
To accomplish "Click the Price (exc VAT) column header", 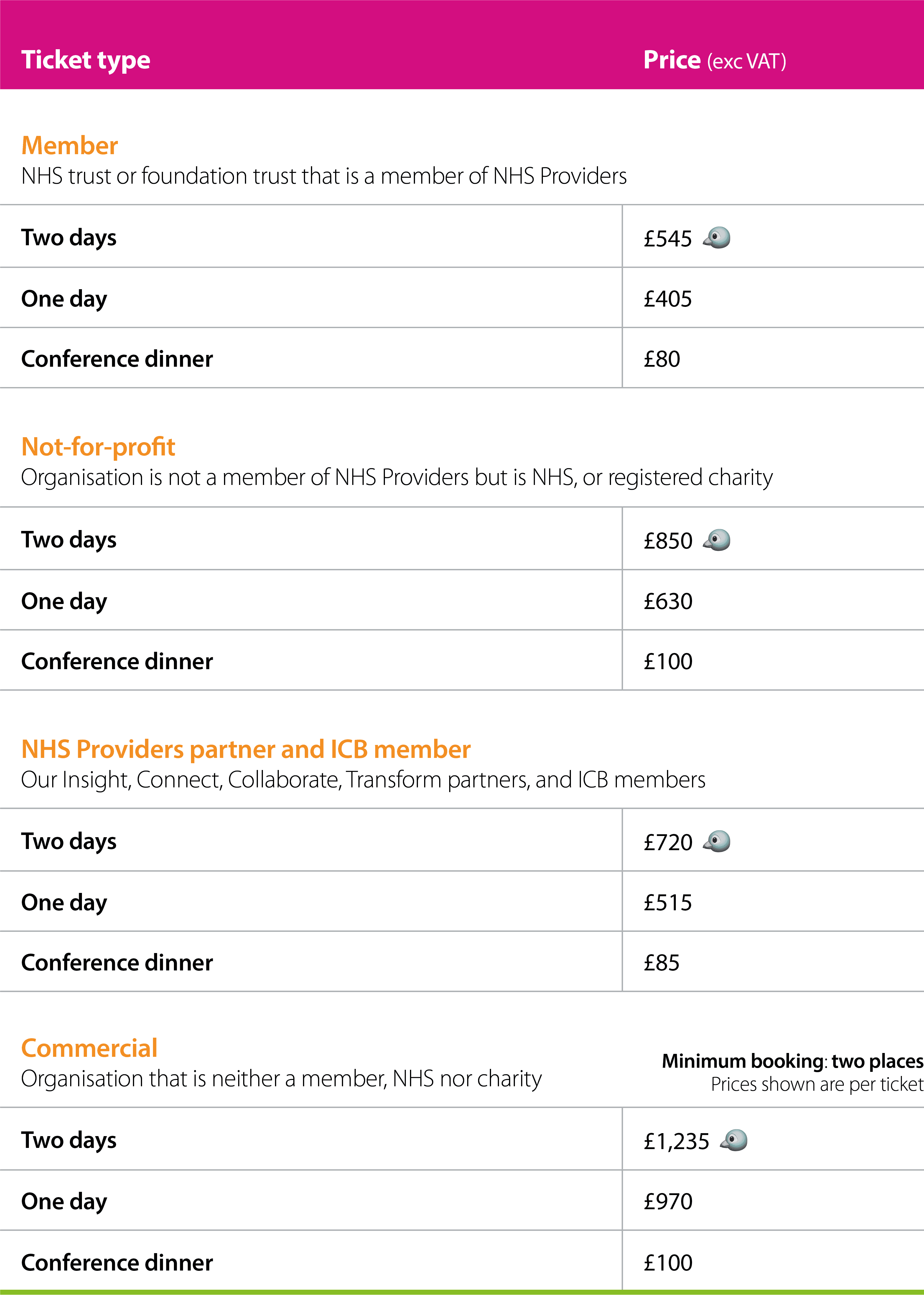I will coord(715,60).
